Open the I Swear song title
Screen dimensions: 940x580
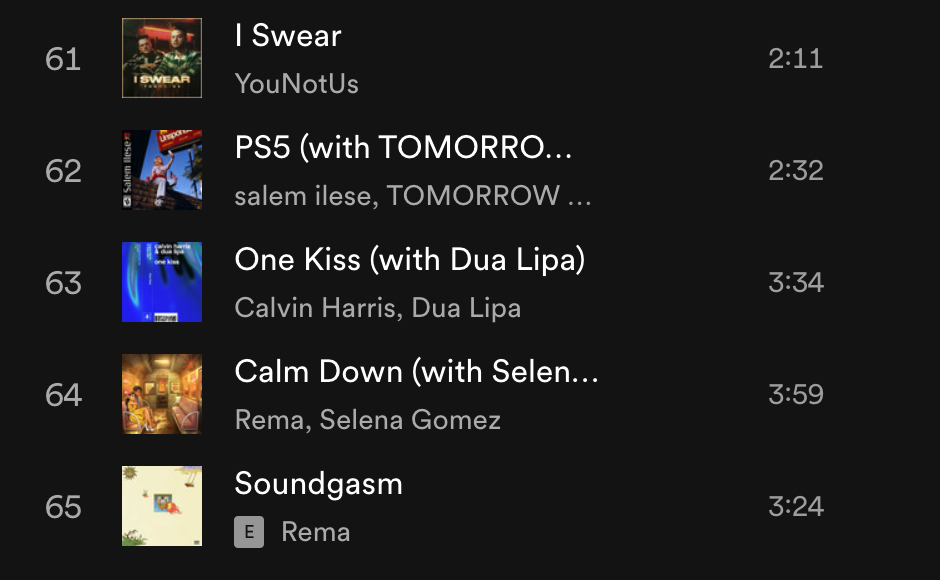(288, 36)
